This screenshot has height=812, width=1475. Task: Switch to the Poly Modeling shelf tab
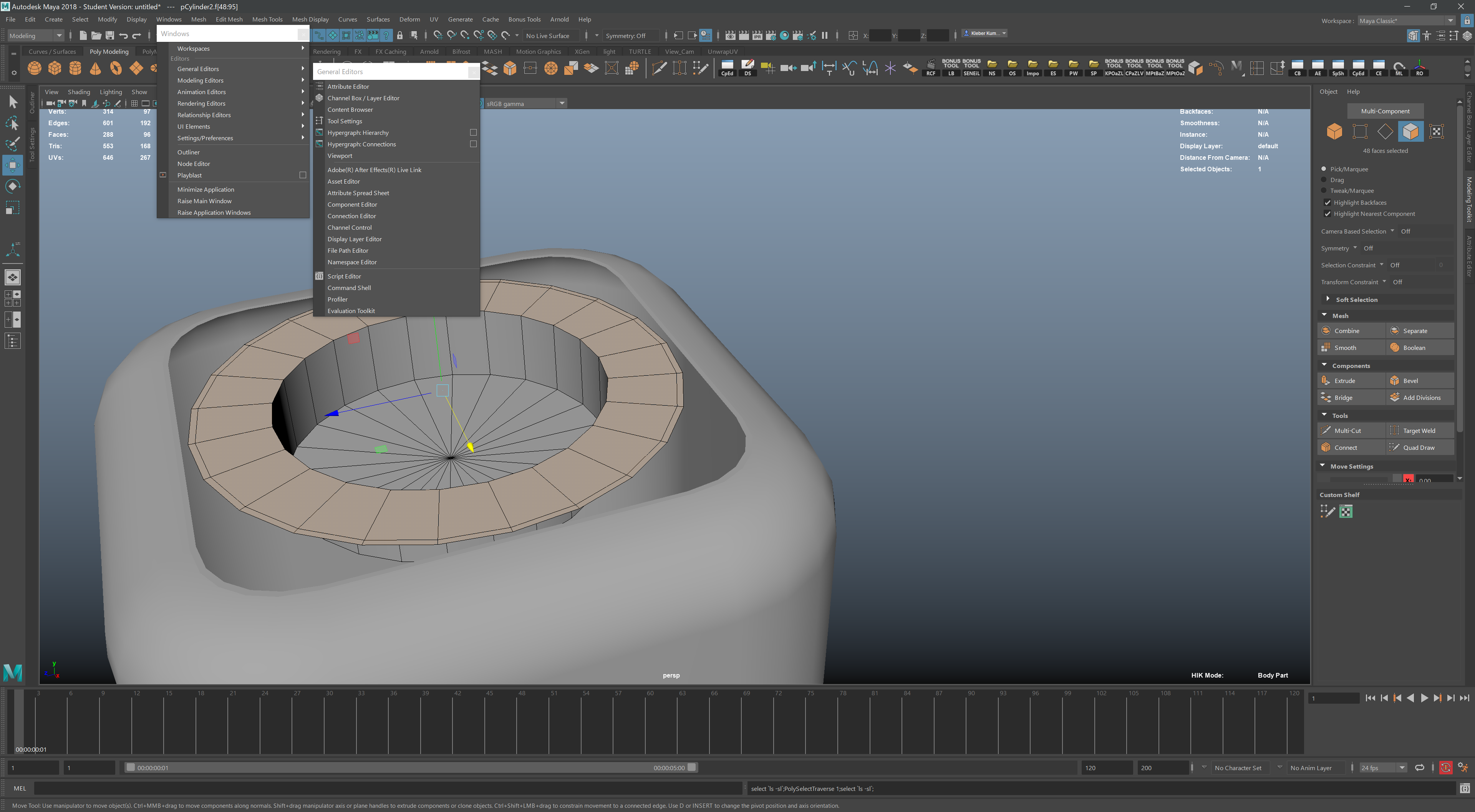[109, 51]
